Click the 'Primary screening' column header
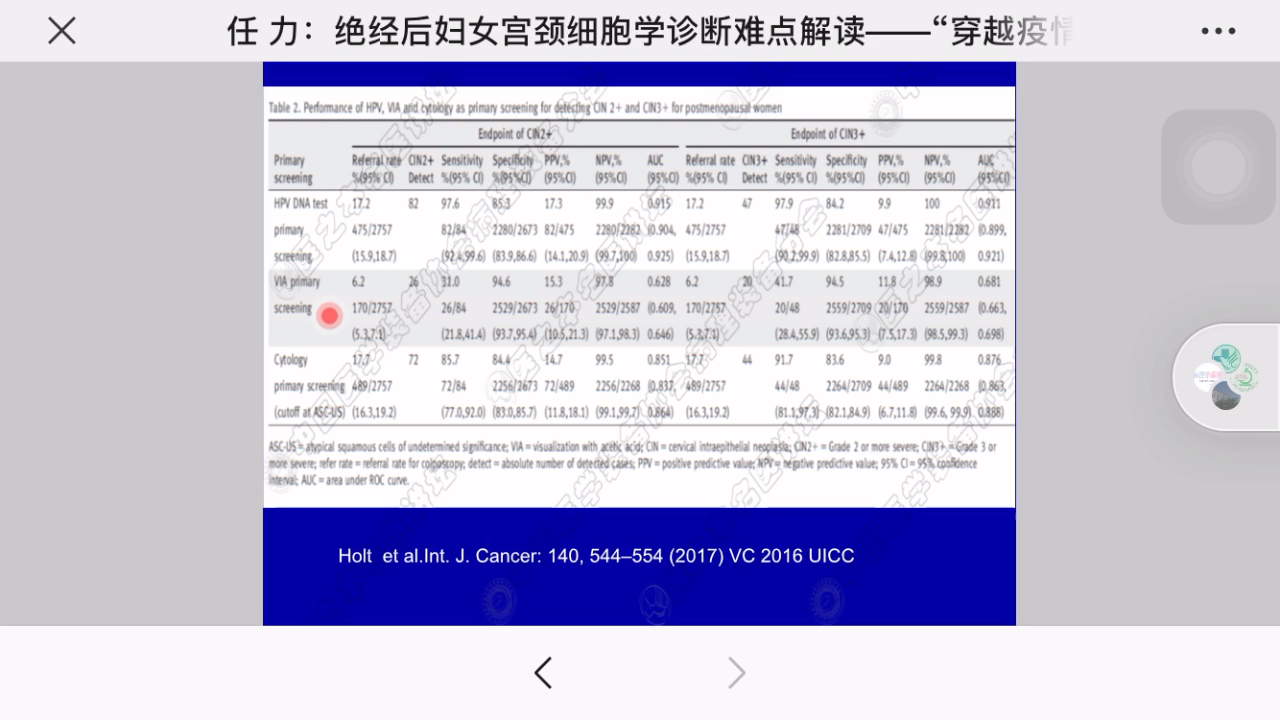 pyautogui.click(x=293, y=169)
